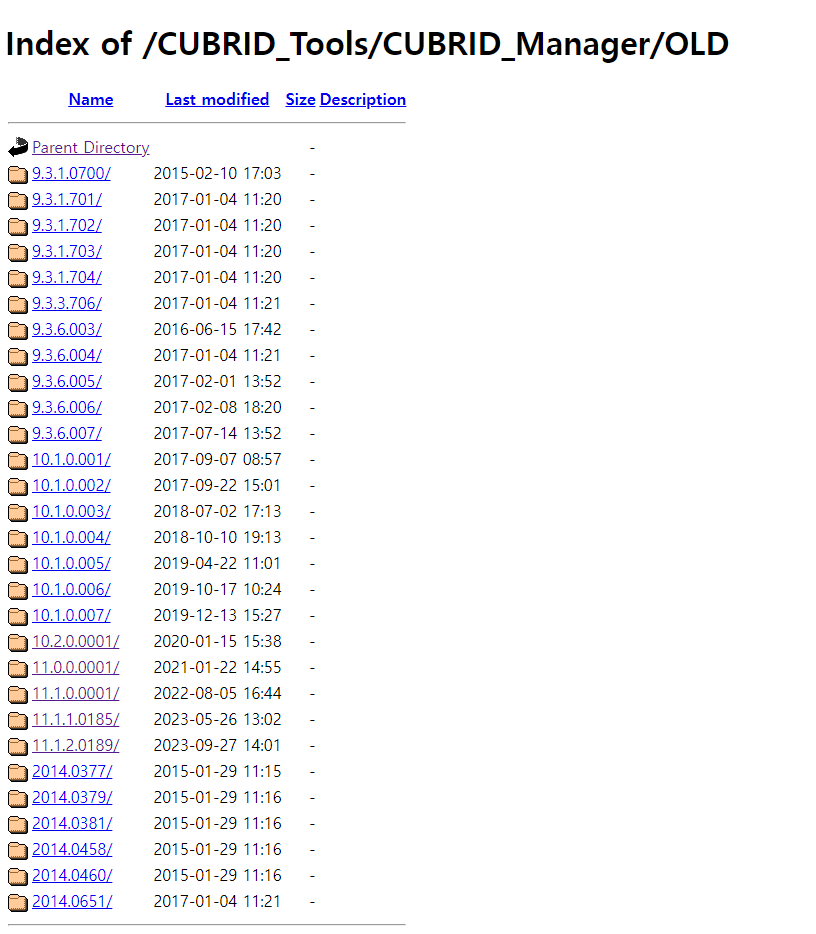Viewport: 816px width, 934px height.
Task: Open the 9.3.1.703/ directory link
Action: coord(67,251)
